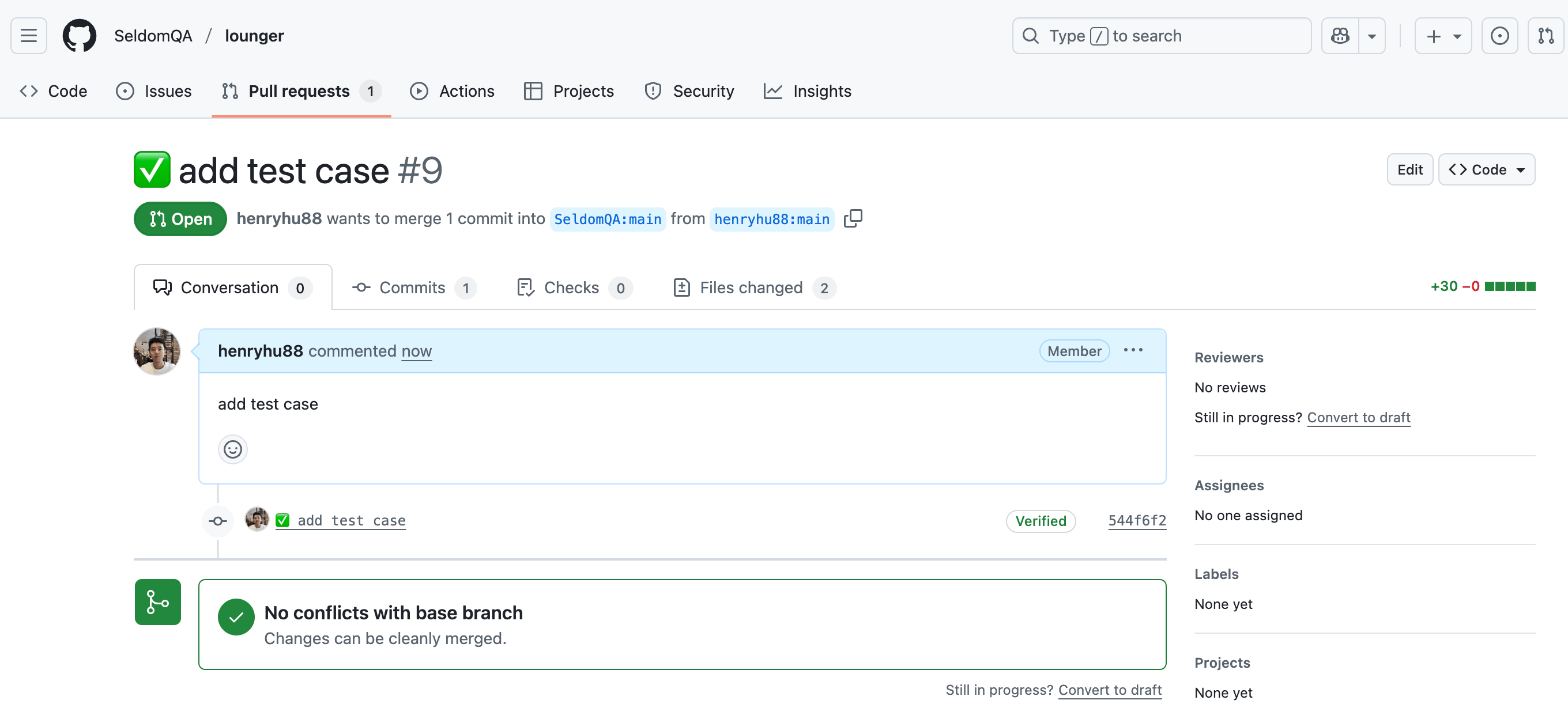Click the green merge status icon
This screenshot has height=719, width=1568.
tap(157, 602)
